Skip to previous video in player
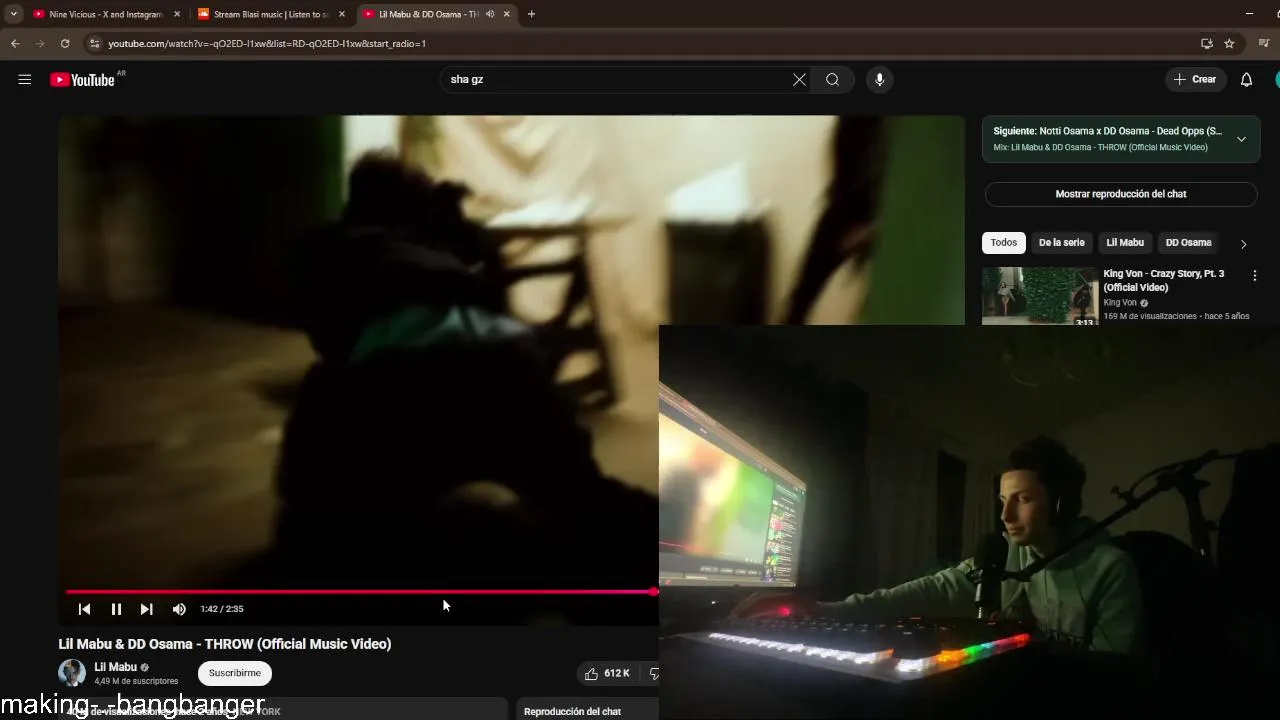The height and width of the screenshot is (720, 1280). coord(84,609)
